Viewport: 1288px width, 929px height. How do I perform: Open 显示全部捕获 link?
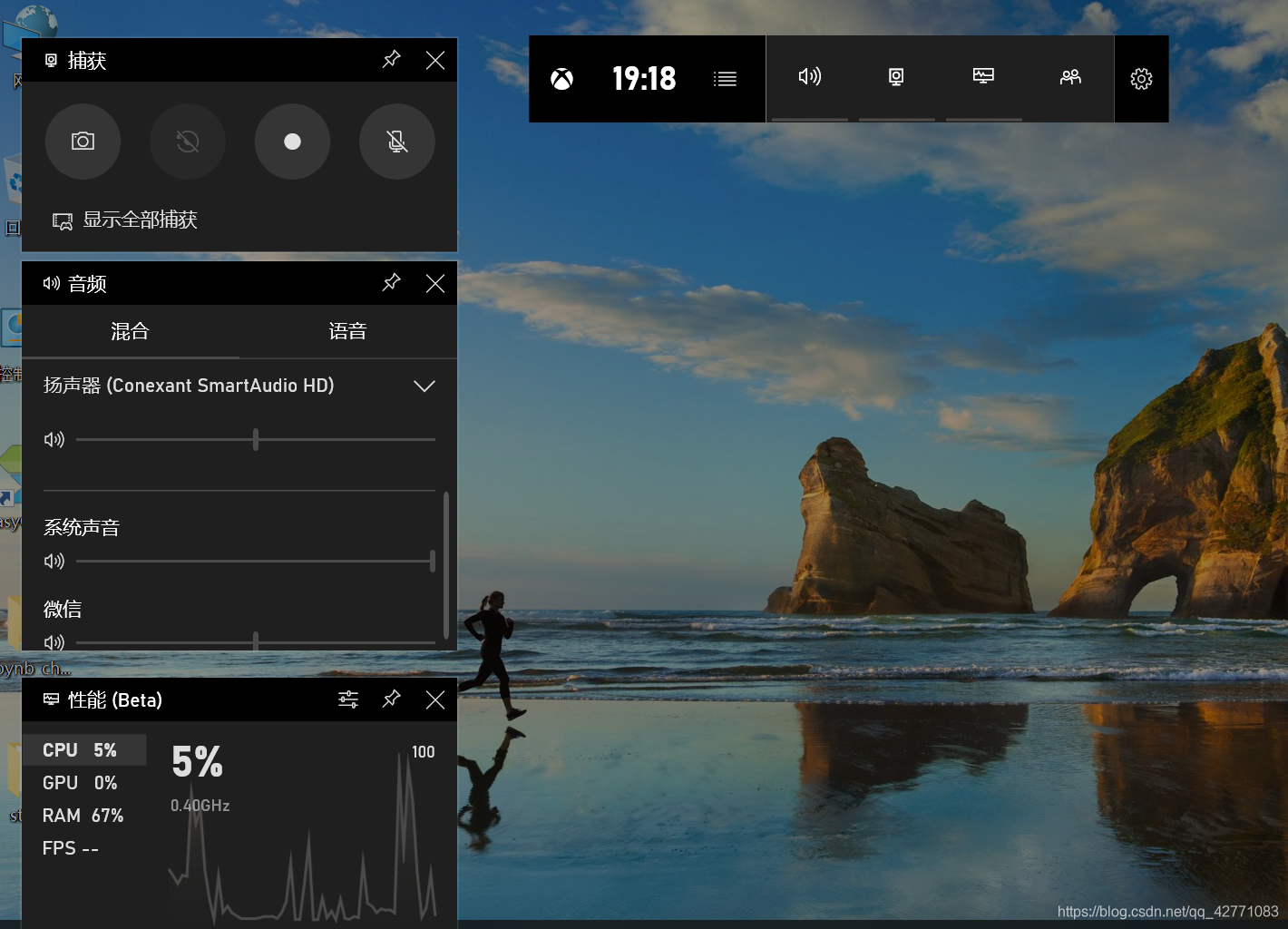coord(125,220)
